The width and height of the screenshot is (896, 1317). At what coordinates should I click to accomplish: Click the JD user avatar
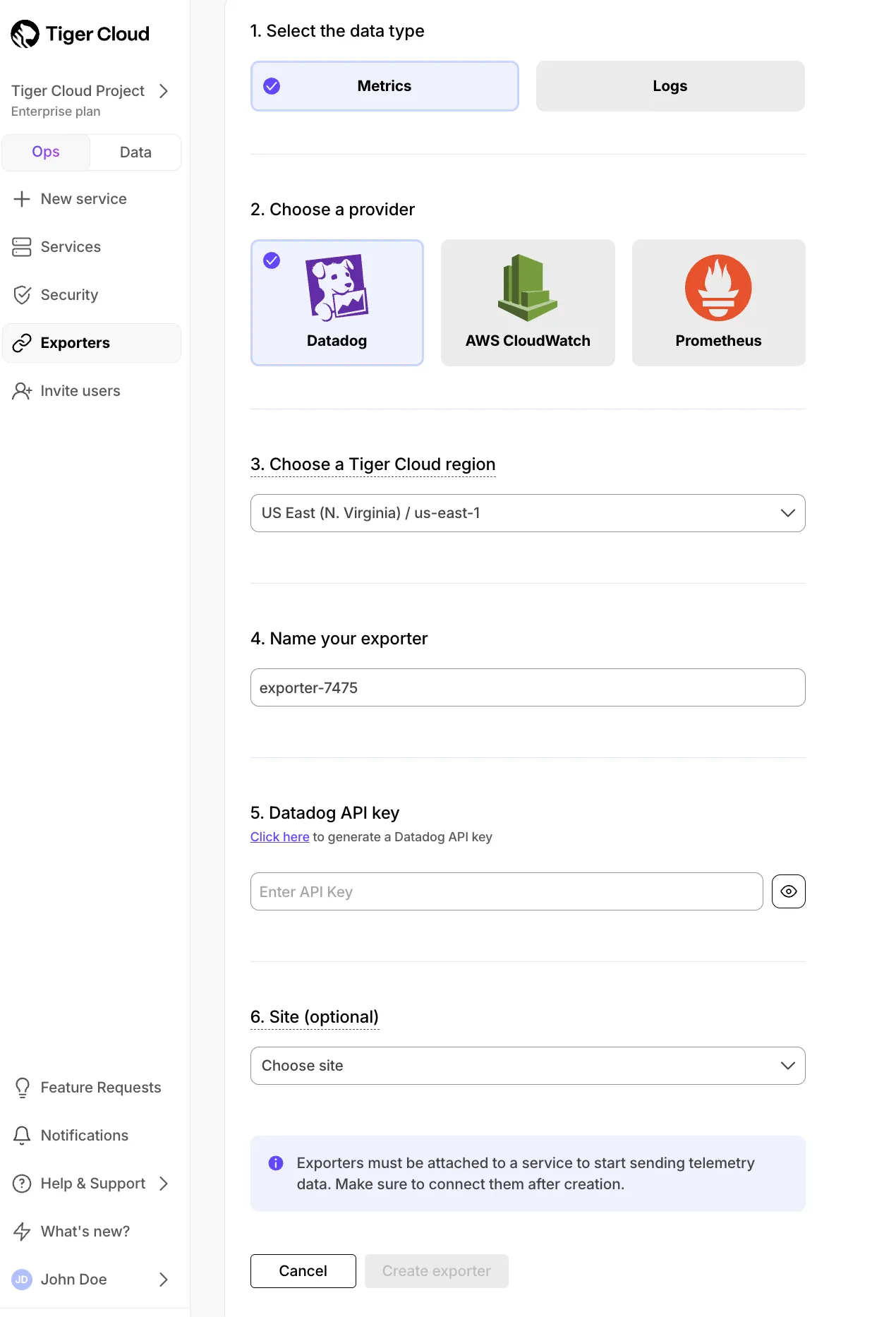pyautogui.click(x=22, y=1280)
